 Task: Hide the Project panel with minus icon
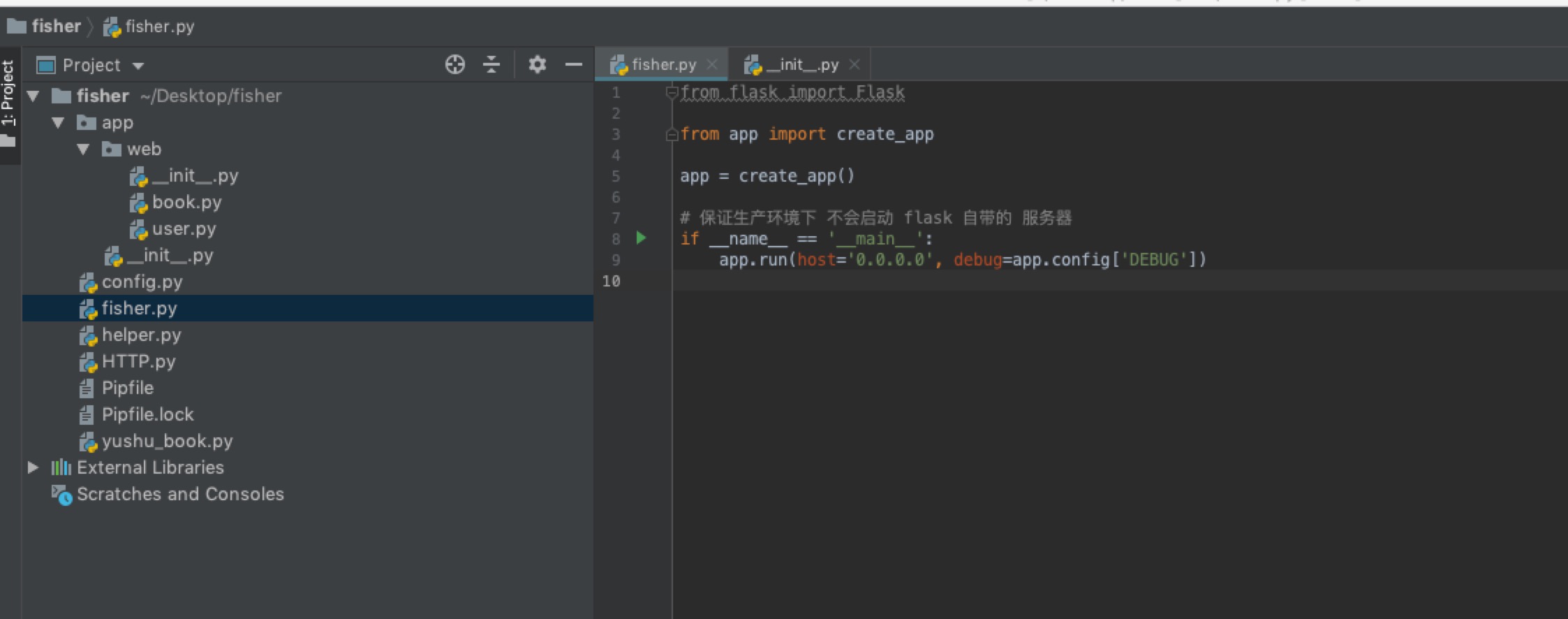click(x=573, y=65)
